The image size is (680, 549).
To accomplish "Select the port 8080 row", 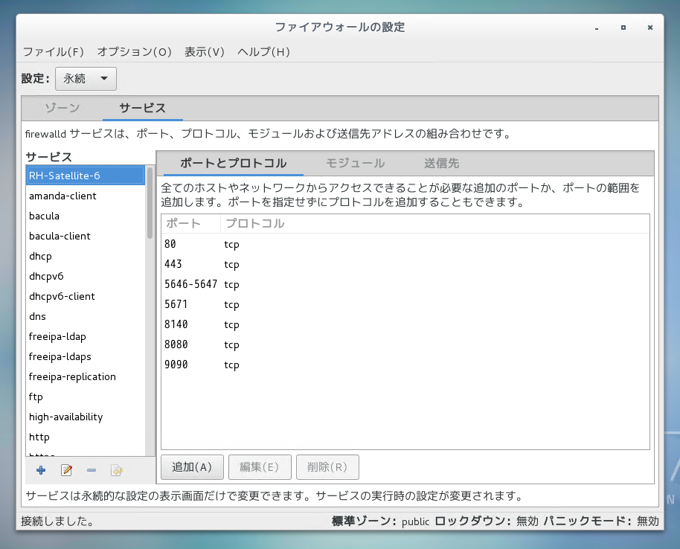I will [x=405, y=345].
